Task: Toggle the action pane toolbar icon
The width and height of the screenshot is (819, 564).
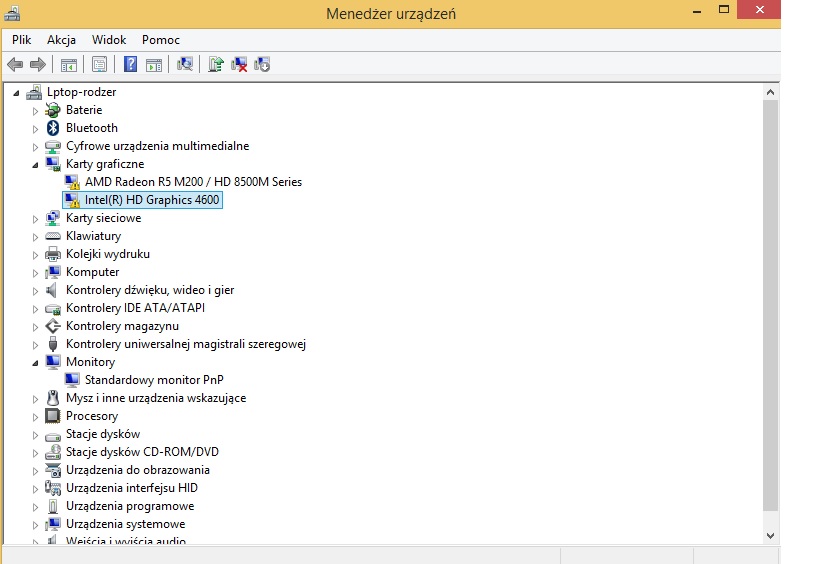Action: point(154,65)
